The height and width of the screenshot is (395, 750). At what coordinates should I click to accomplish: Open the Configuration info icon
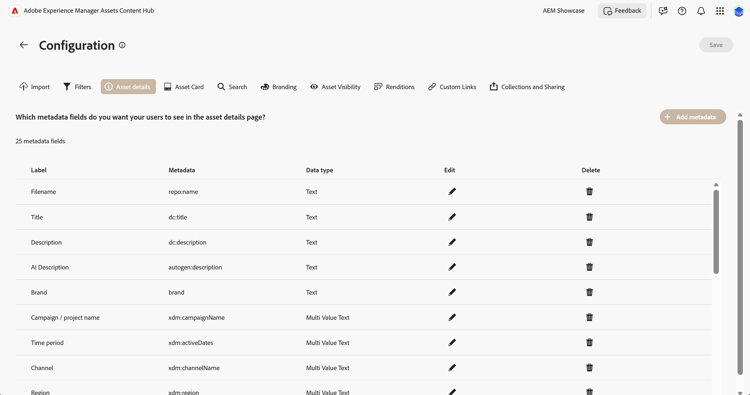122,45
